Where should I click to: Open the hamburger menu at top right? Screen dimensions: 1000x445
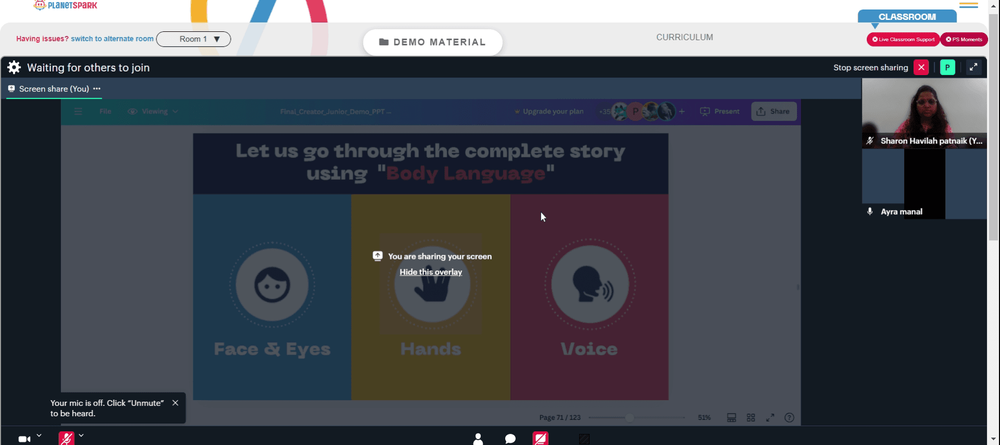click(968, 5)
